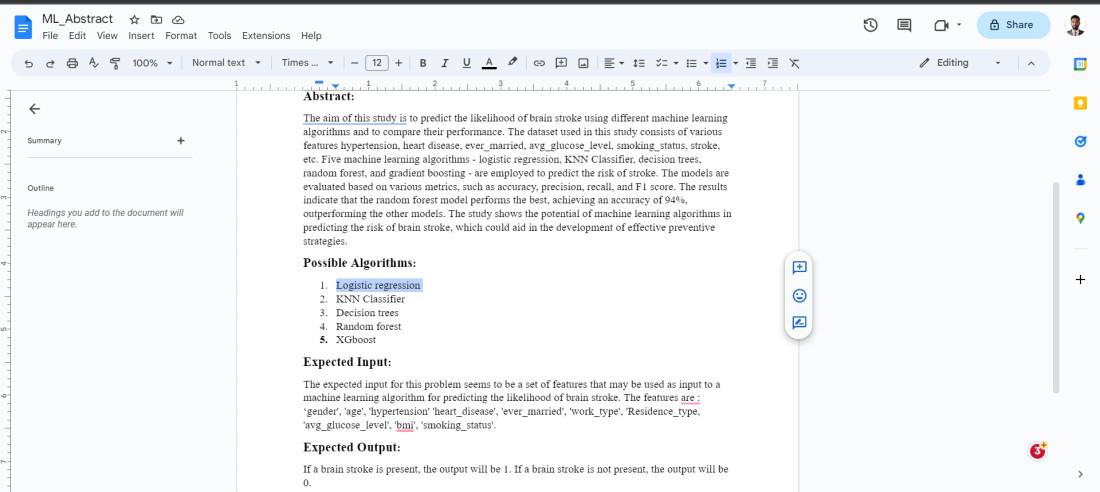Star the ML_Abstract document

[135, 20]
